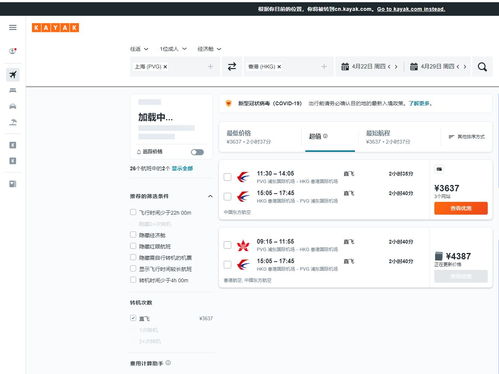Viewport: 499px width, 374px height.
Task: Open calendar icon for 4月29日 return date
Action: (x=414, y=67)
